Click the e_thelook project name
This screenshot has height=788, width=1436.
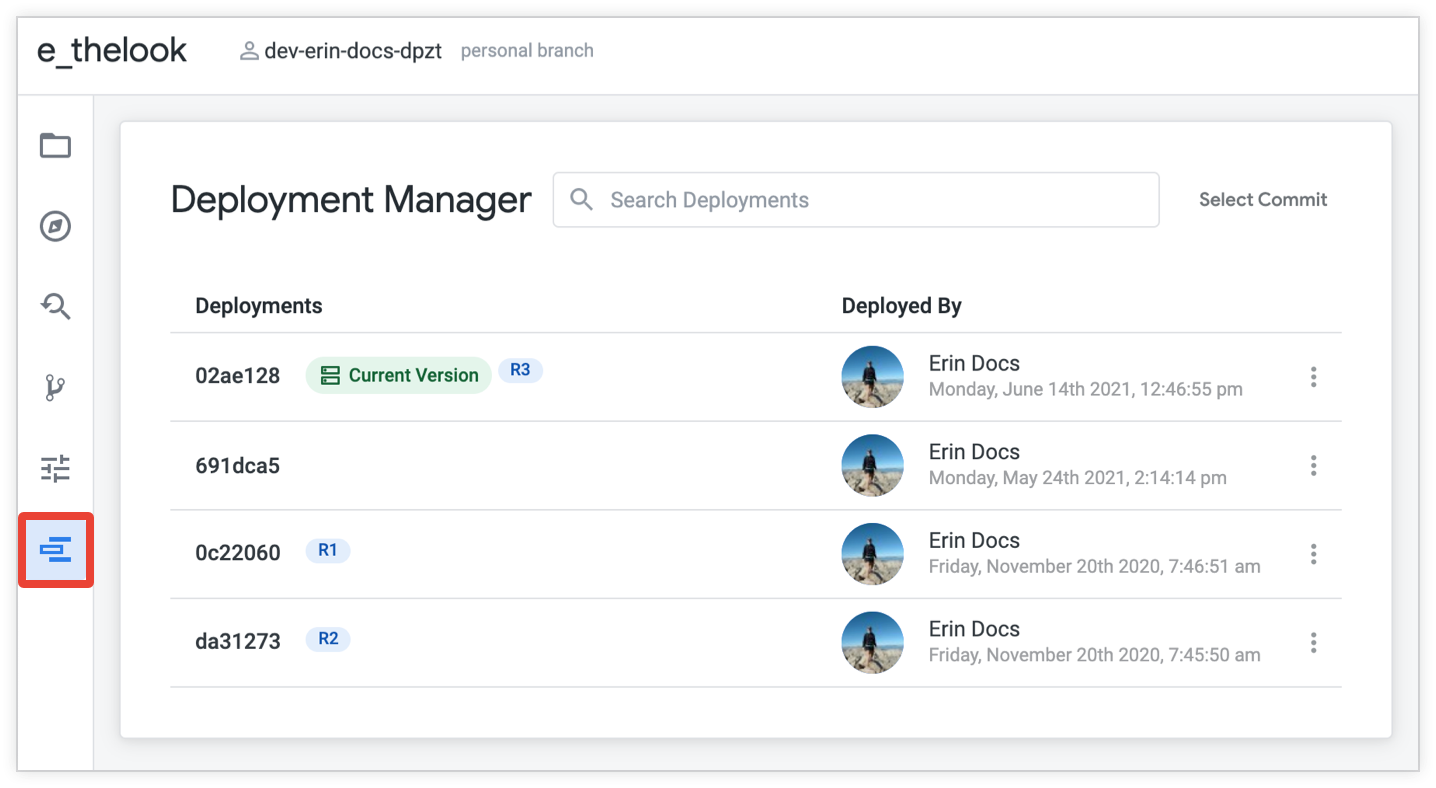(x=112, y=50)
